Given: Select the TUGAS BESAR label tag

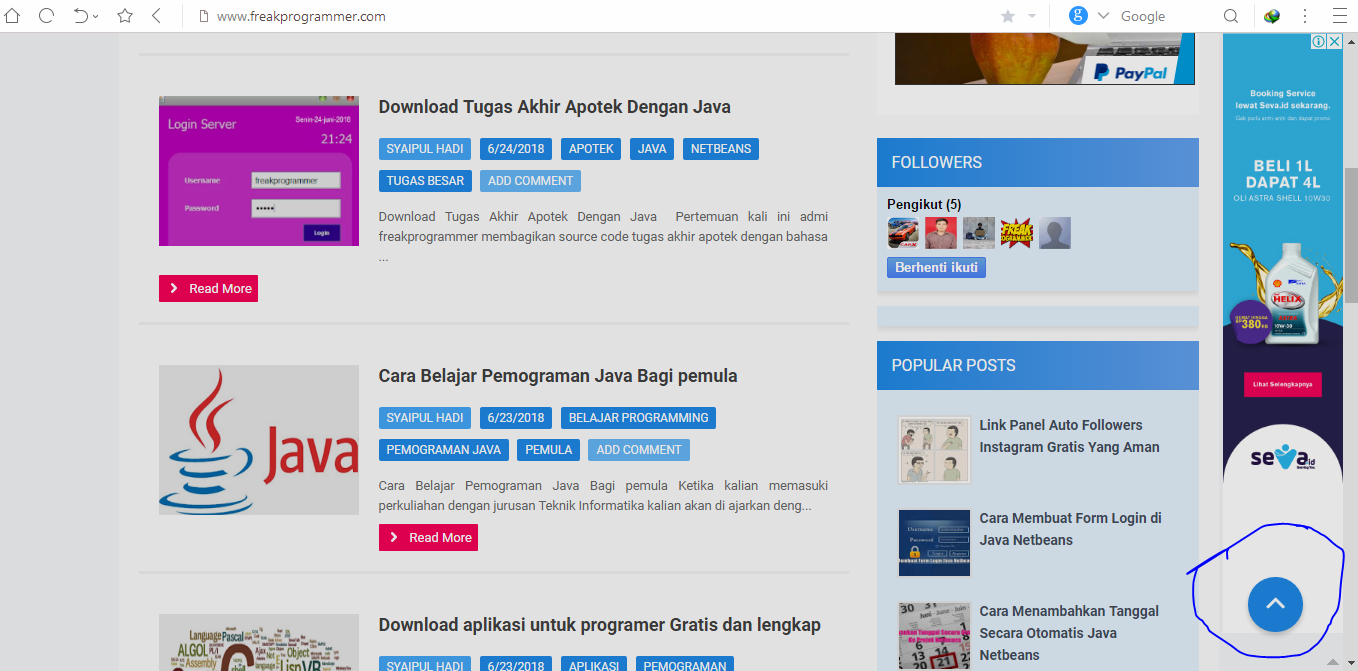Looking at the screenshot, I should pyautogui.click(x=425, y=181).
